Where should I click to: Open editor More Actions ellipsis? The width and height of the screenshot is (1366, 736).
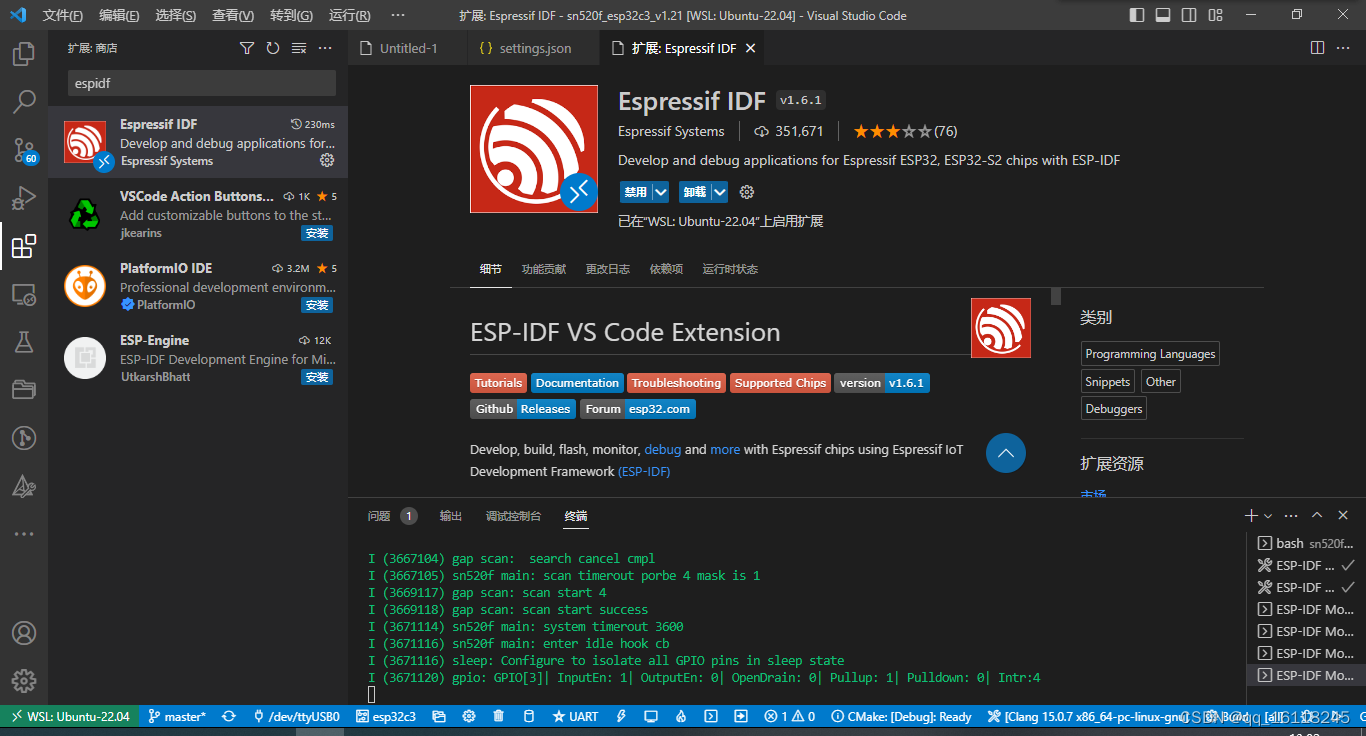(x=1343, y=48)
